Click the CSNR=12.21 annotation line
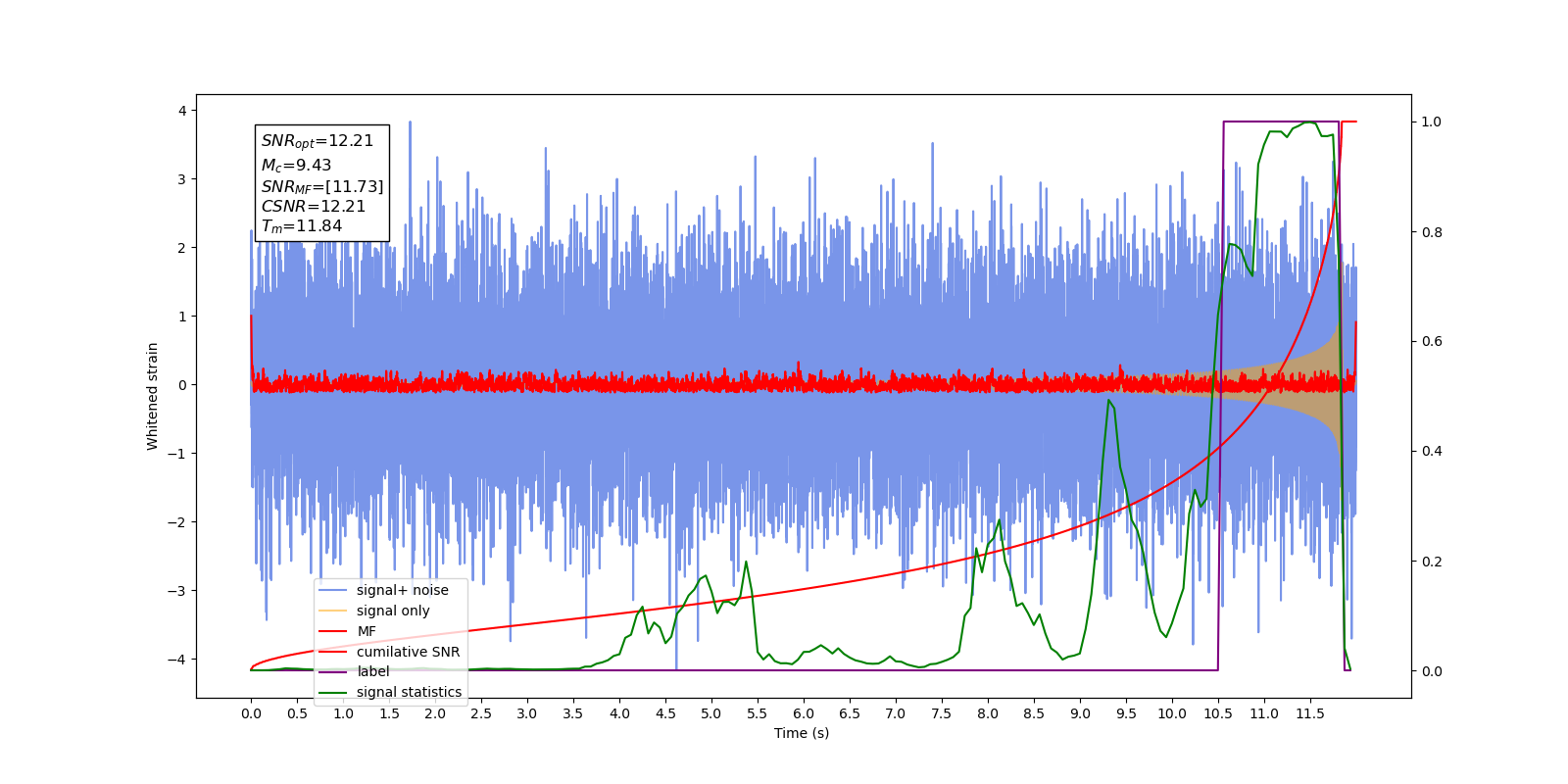The width and height of the screenshot is (1568, 784). coord(314,207)
